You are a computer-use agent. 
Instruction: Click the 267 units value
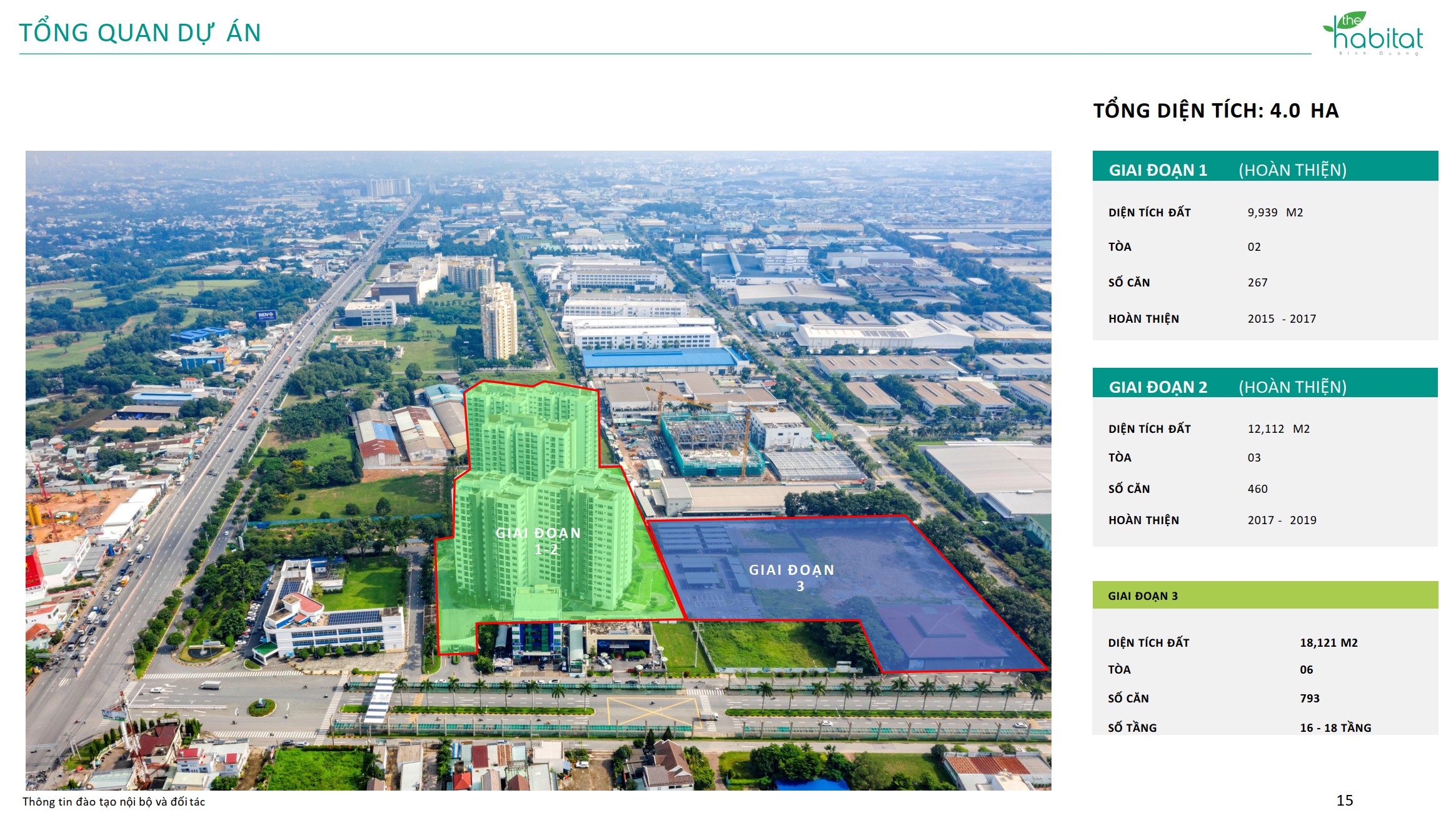(x=1257, y=283)
